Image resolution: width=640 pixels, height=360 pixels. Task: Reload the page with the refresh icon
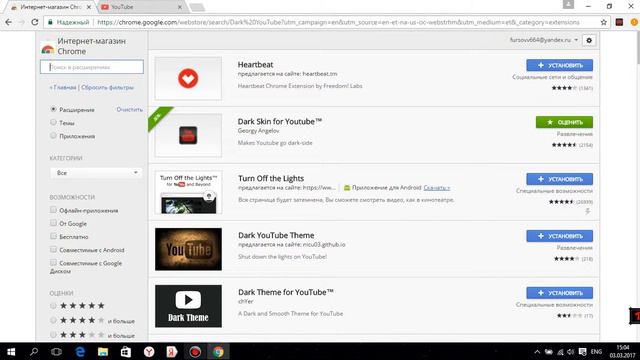(x=35, y=22)
